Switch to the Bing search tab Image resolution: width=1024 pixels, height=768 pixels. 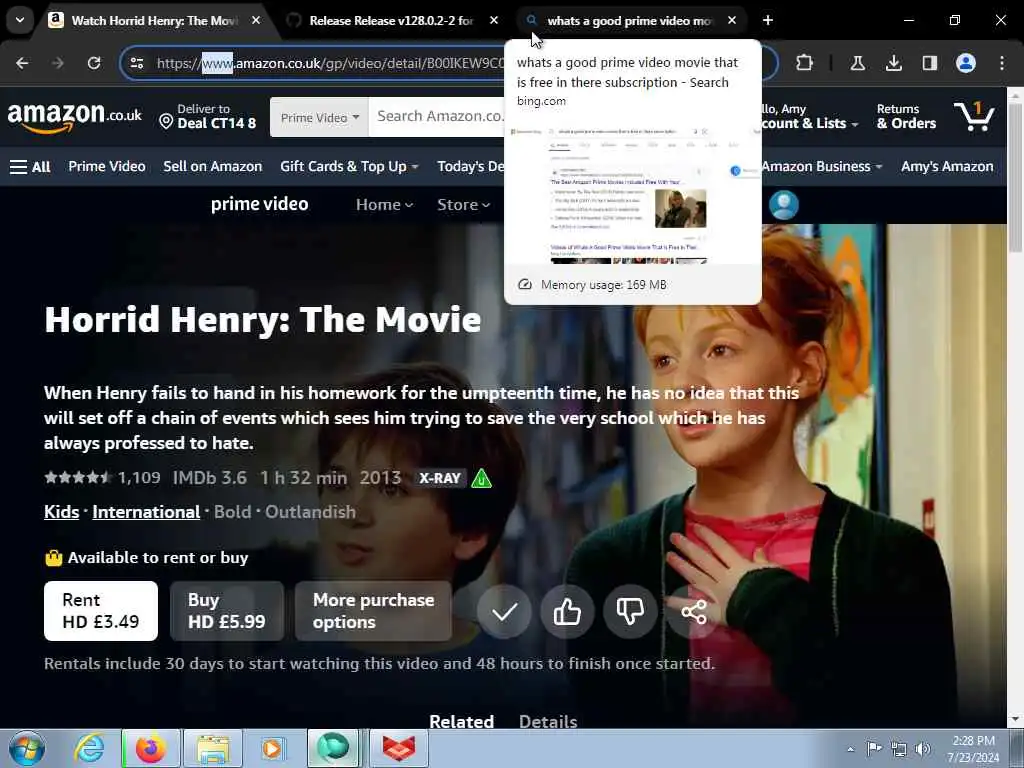pyautogui.click(x=631, y=21)
